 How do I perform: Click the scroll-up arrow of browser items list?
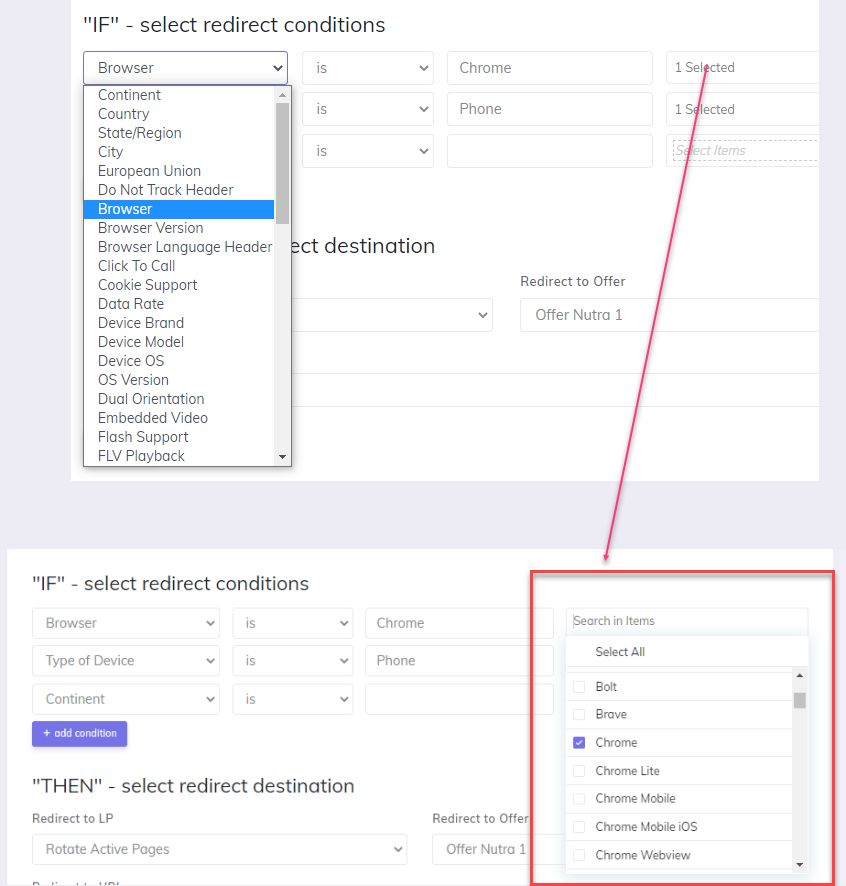click(x=799, y=675)
